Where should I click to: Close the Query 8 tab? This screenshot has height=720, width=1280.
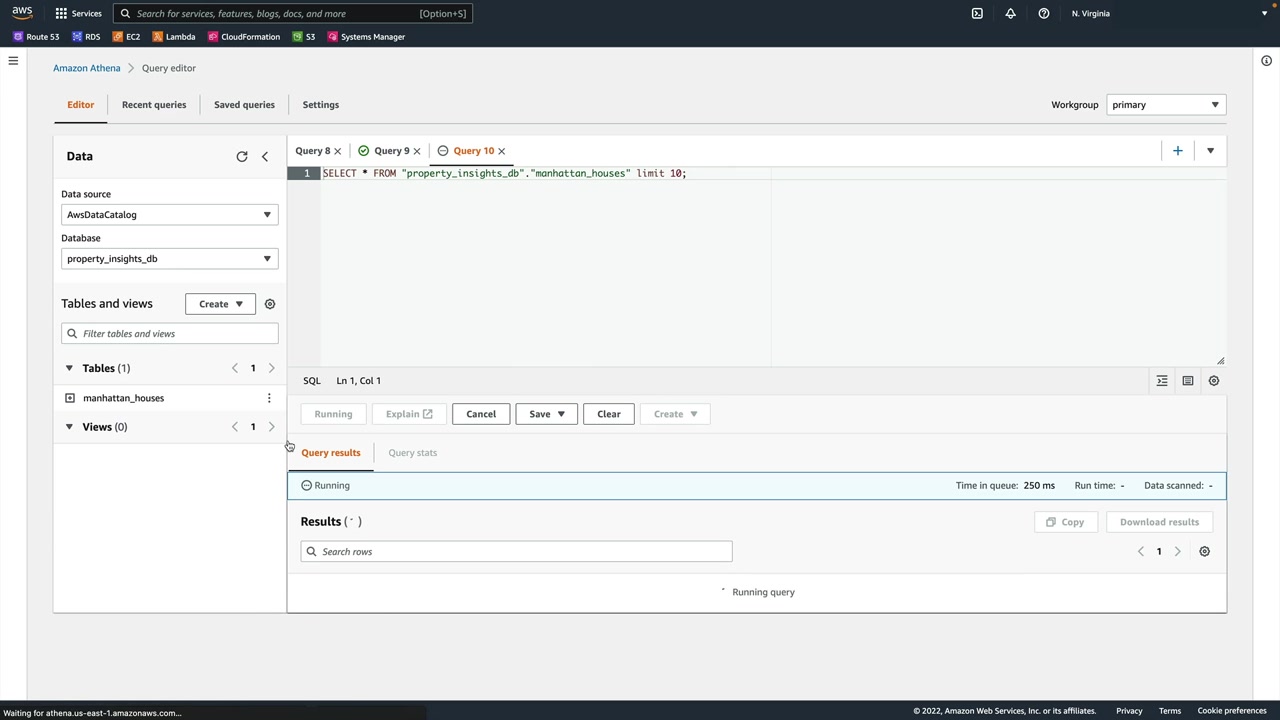pos(337,151)
